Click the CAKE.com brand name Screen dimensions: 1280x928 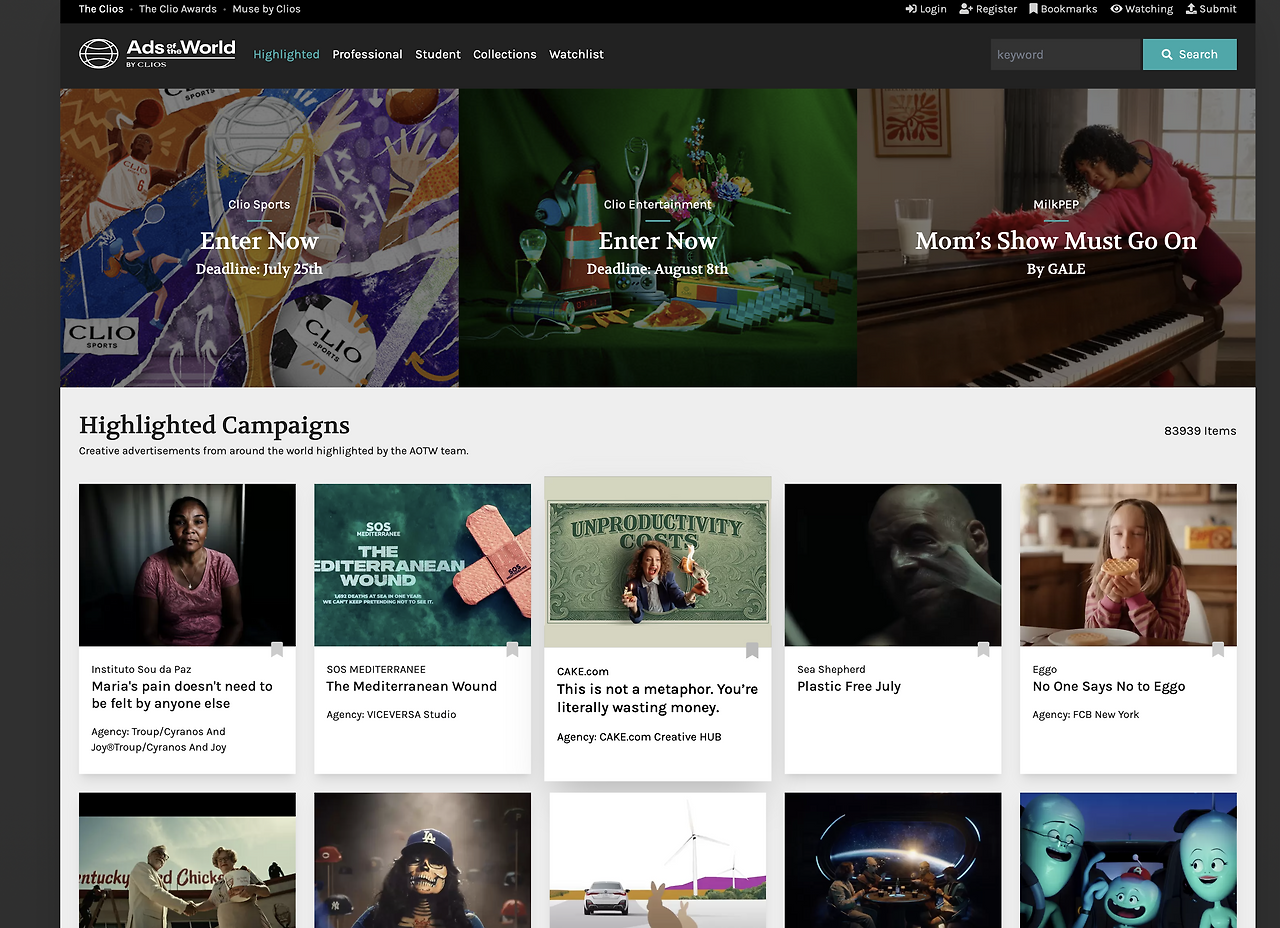[583, 671]
